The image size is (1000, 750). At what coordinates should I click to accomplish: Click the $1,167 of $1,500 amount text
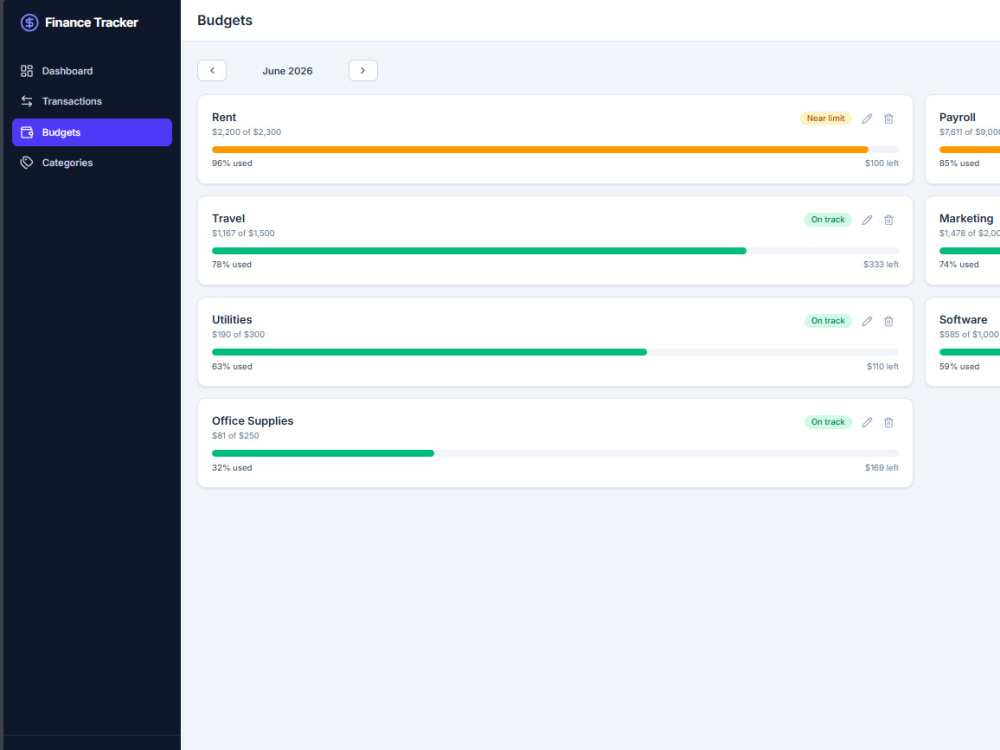(244, 233)
